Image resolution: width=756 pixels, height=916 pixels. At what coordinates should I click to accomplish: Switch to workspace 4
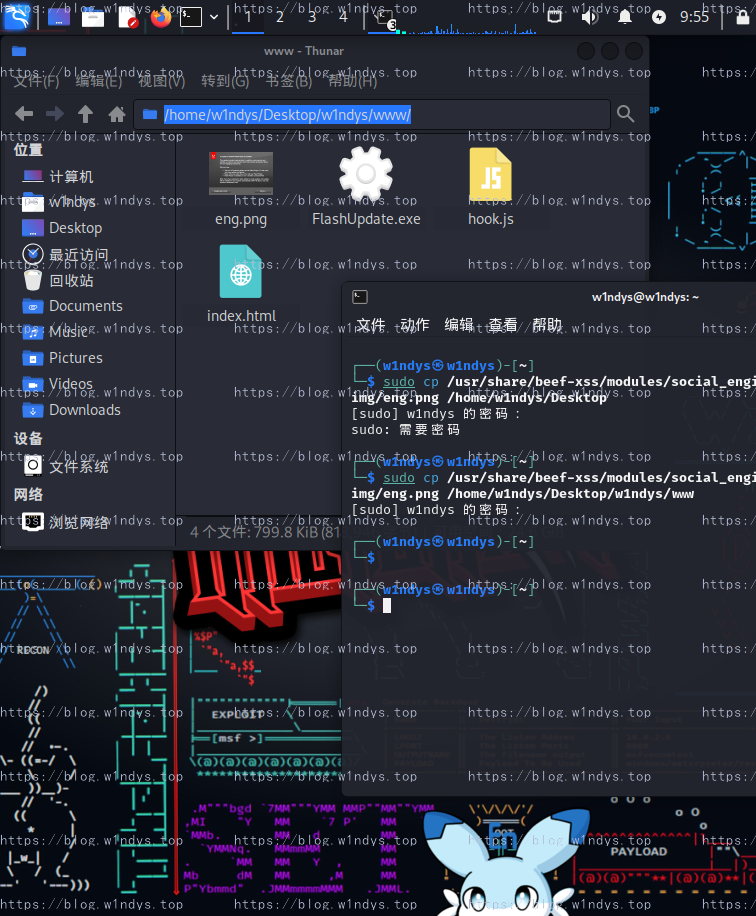(344, 17)
